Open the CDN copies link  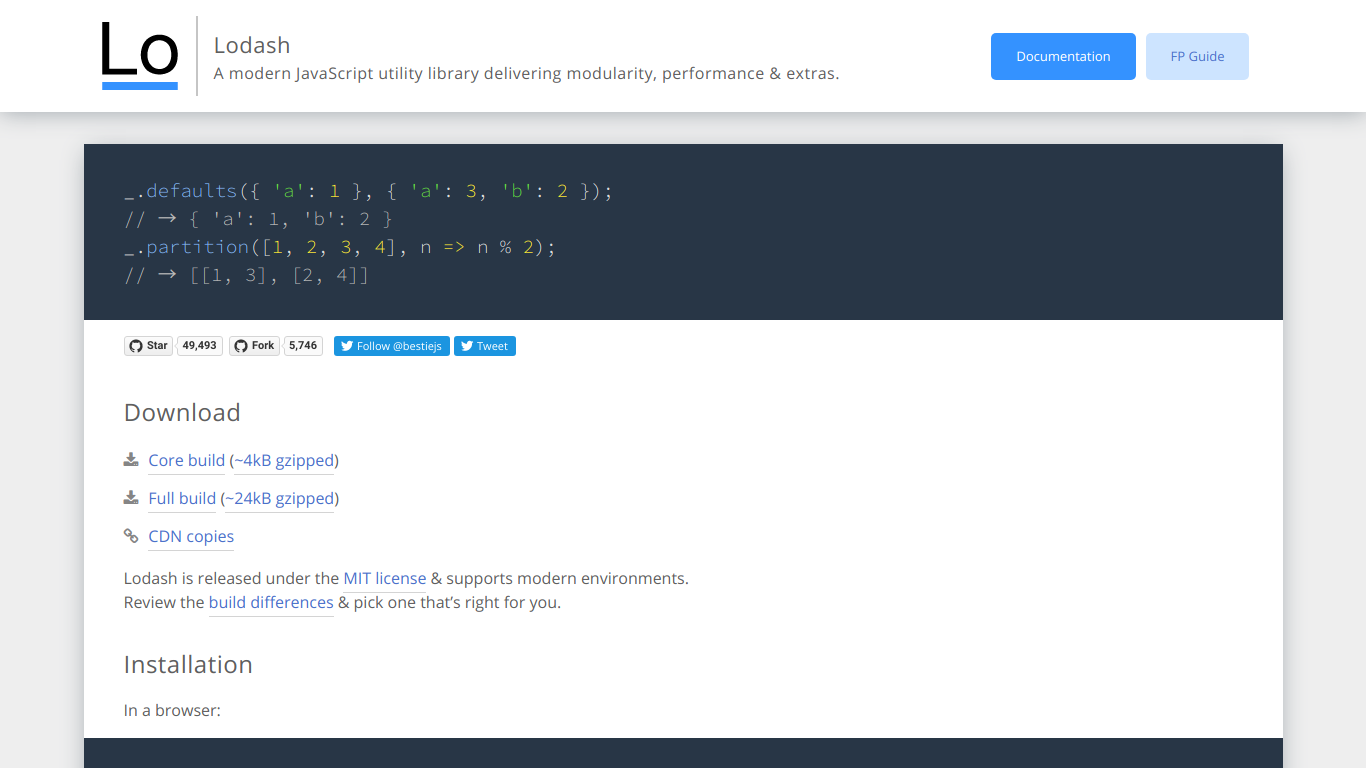[x=191, y=537]
